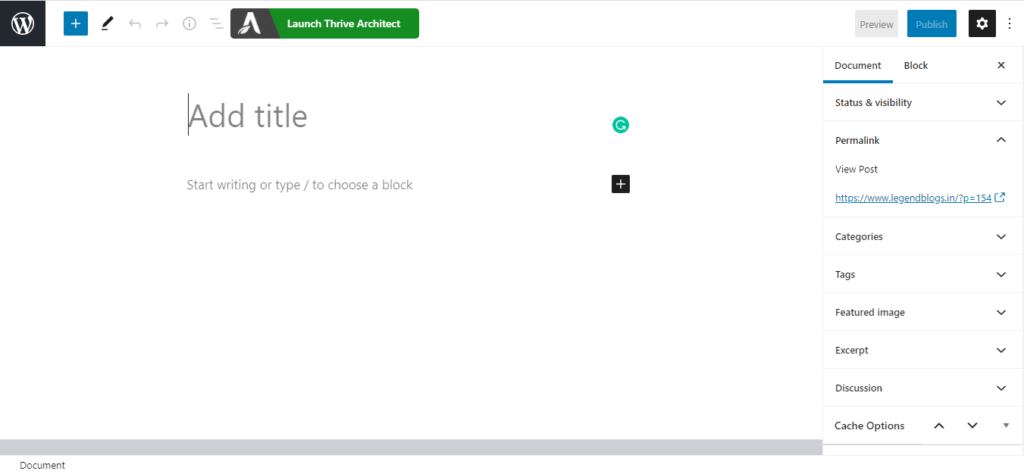Click the Grammarly icon in editor
The image size is (1024, 474).
pyautogui.click(x=620, y=125)
